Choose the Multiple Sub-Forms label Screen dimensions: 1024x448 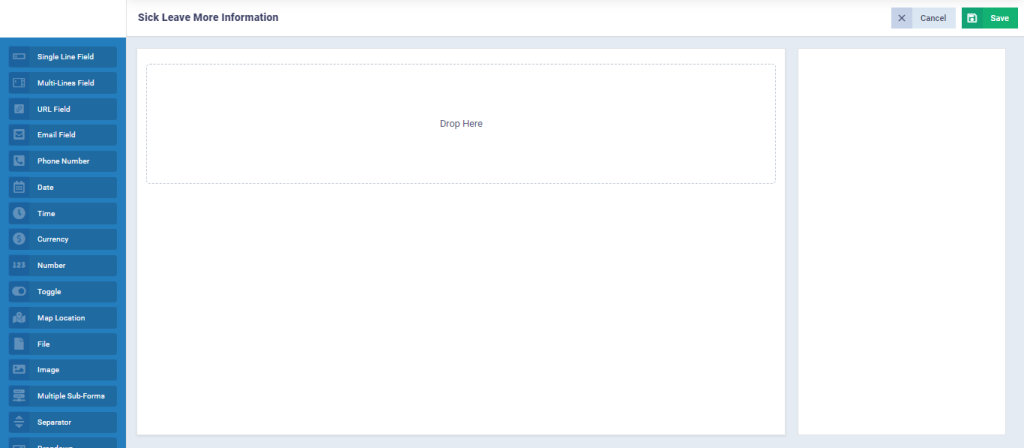(71, 396)
